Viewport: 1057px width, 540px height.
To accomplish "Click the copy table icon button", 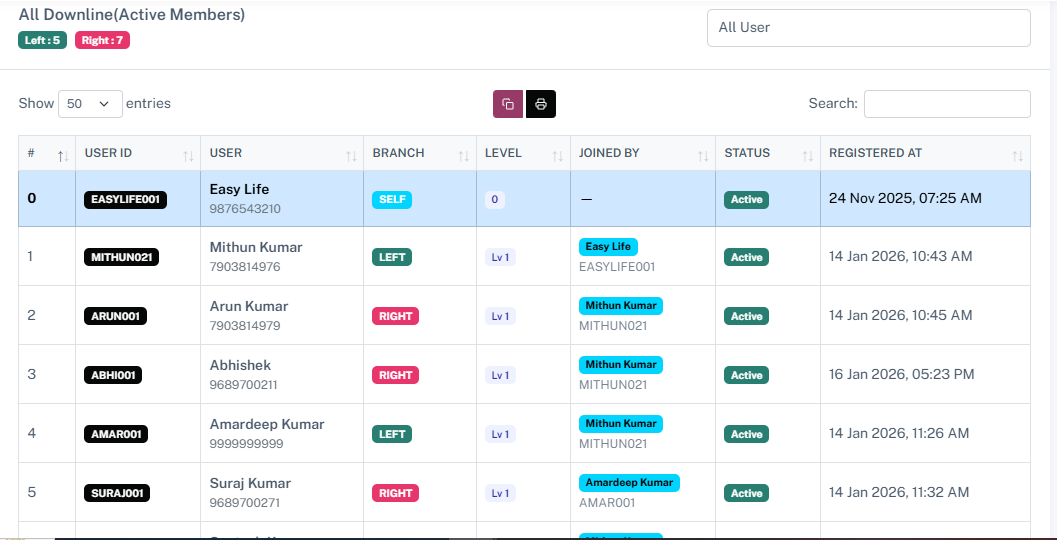I will point(508,104).
